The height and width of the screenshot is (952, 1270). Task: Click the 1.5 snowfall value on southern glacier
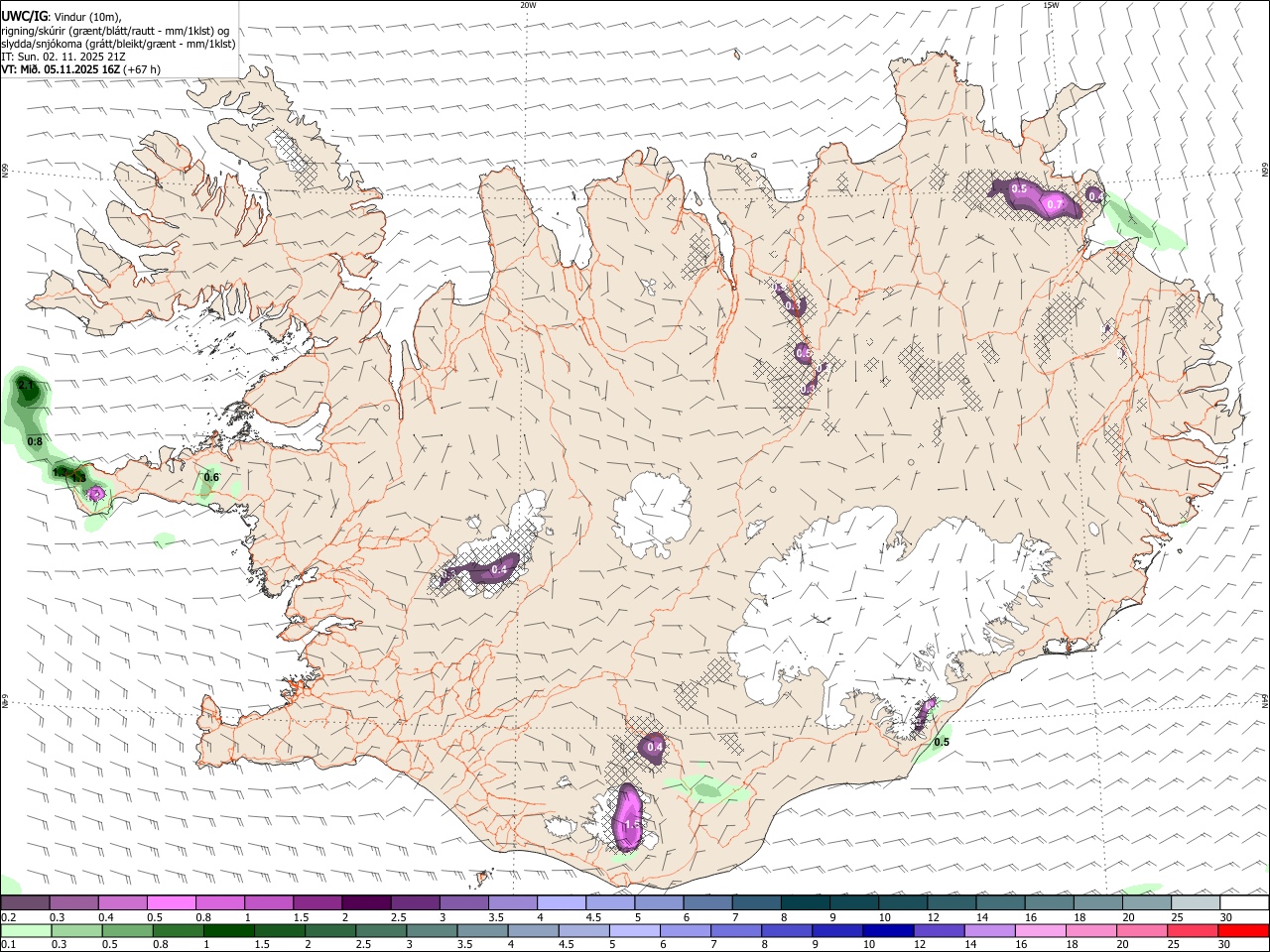point(631,824)
